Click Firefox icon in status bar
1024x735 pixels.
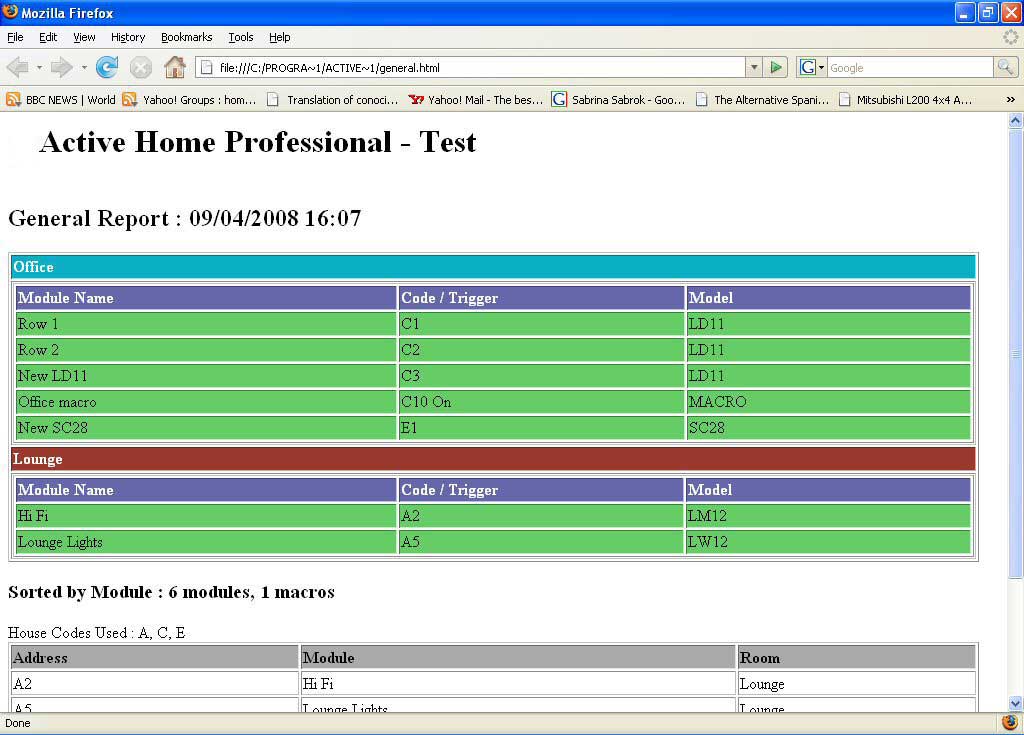[1009, 723]
